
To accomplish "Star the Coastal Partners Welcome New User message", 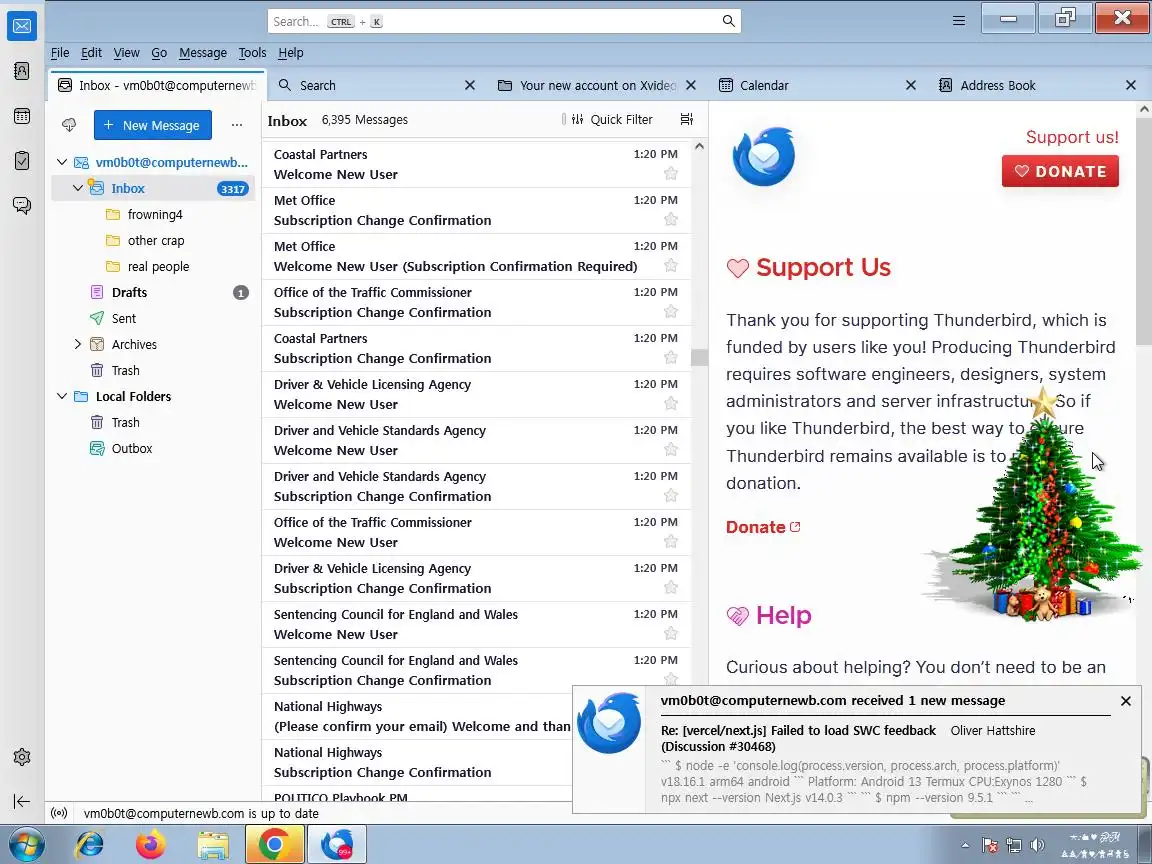I will pyautogui.click(x=671, y=173).
